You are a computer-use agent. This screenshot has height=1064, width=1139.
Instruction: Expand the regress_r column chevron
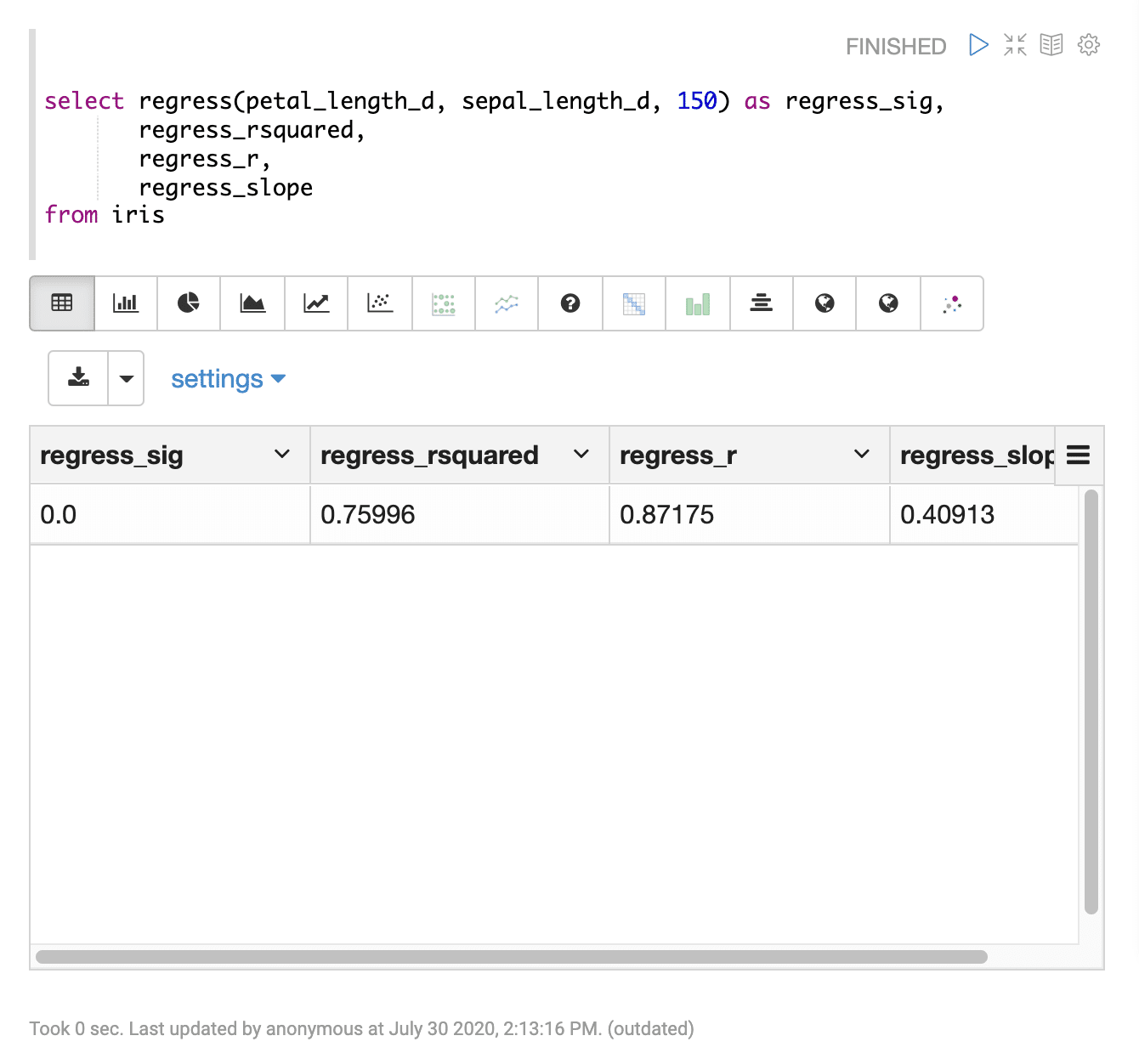point(862,455)
